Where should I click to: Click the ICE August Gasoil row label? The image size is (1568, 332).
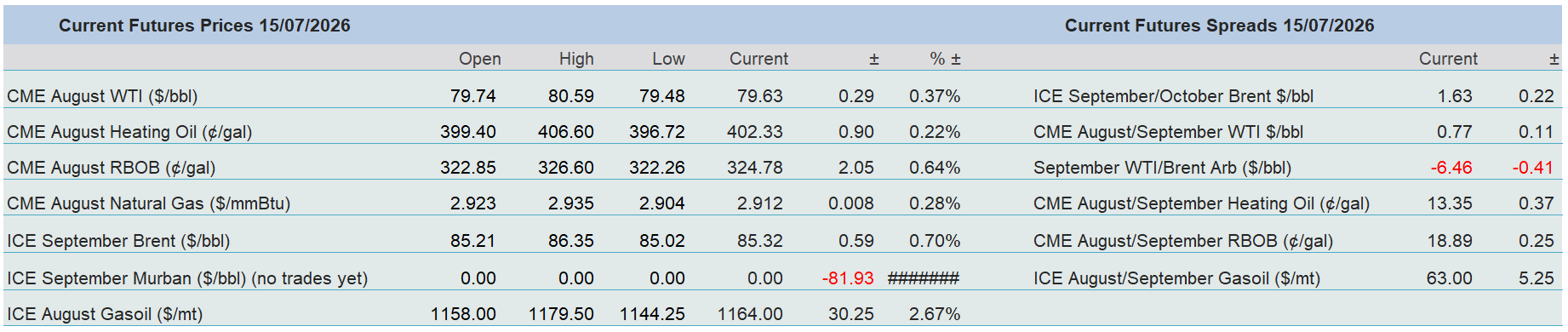pos(105,314)
